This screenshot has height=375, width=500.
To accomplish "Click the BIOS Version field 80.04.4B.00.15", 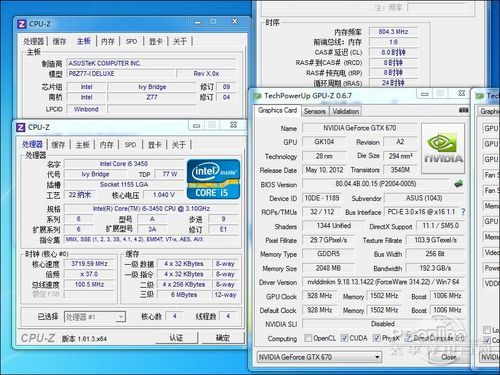I will click(x=376, y=184).
